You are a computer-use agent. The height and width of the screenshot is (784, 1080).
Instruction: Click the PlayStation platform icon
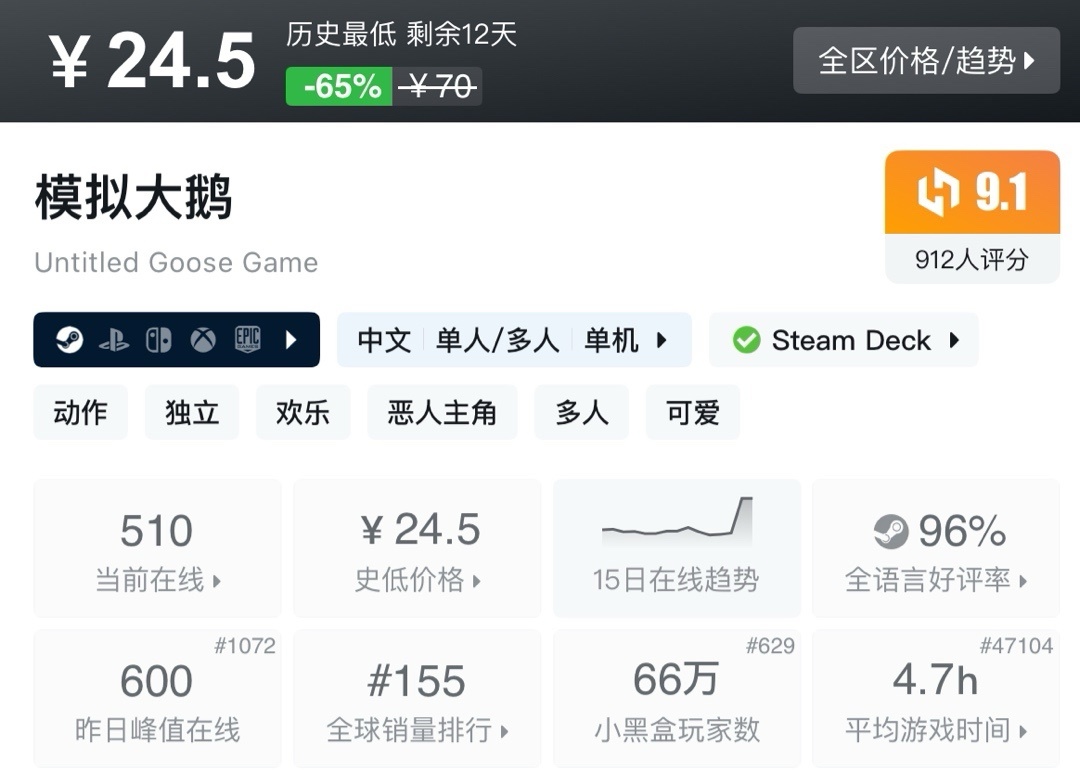coord(114,340)
